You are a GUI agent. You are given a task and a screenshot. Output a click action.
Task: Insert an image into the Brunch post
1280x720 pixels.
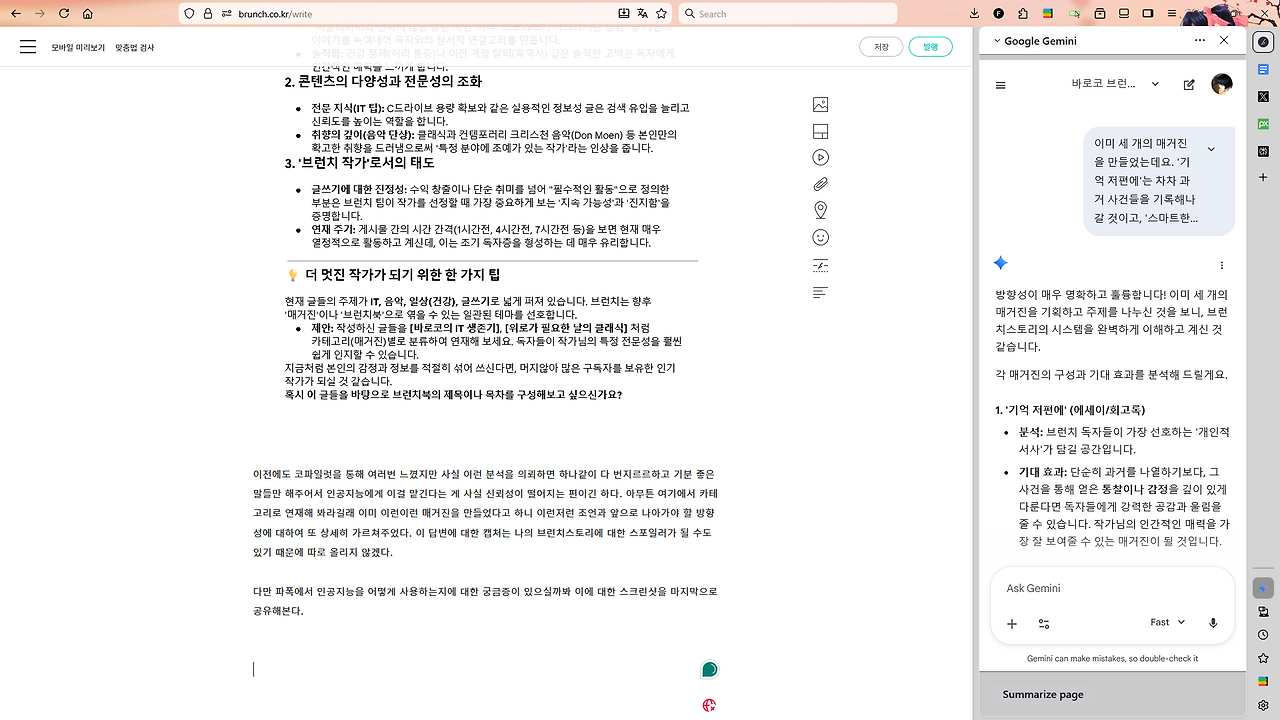click(820, 104)
